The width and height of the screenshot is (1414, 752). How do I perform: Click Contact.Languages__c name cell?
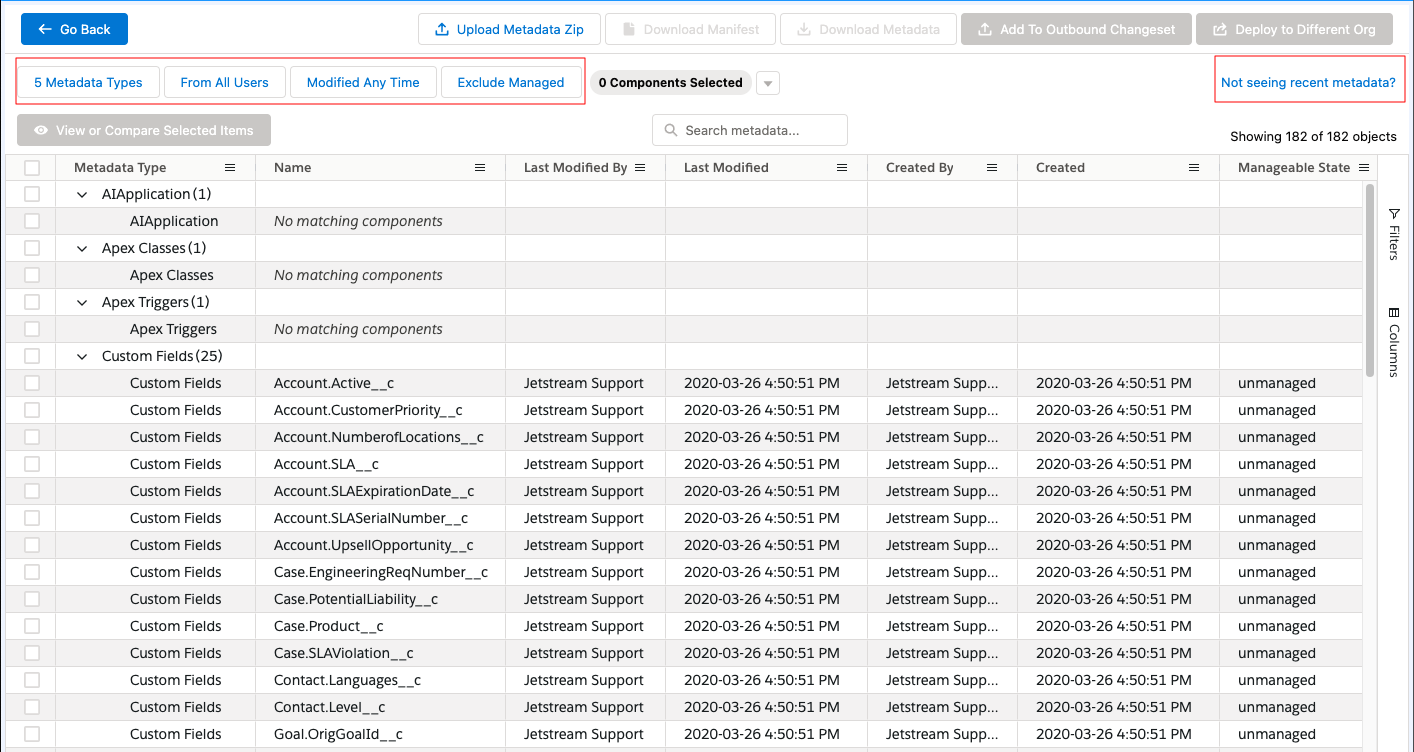(380, 680)
